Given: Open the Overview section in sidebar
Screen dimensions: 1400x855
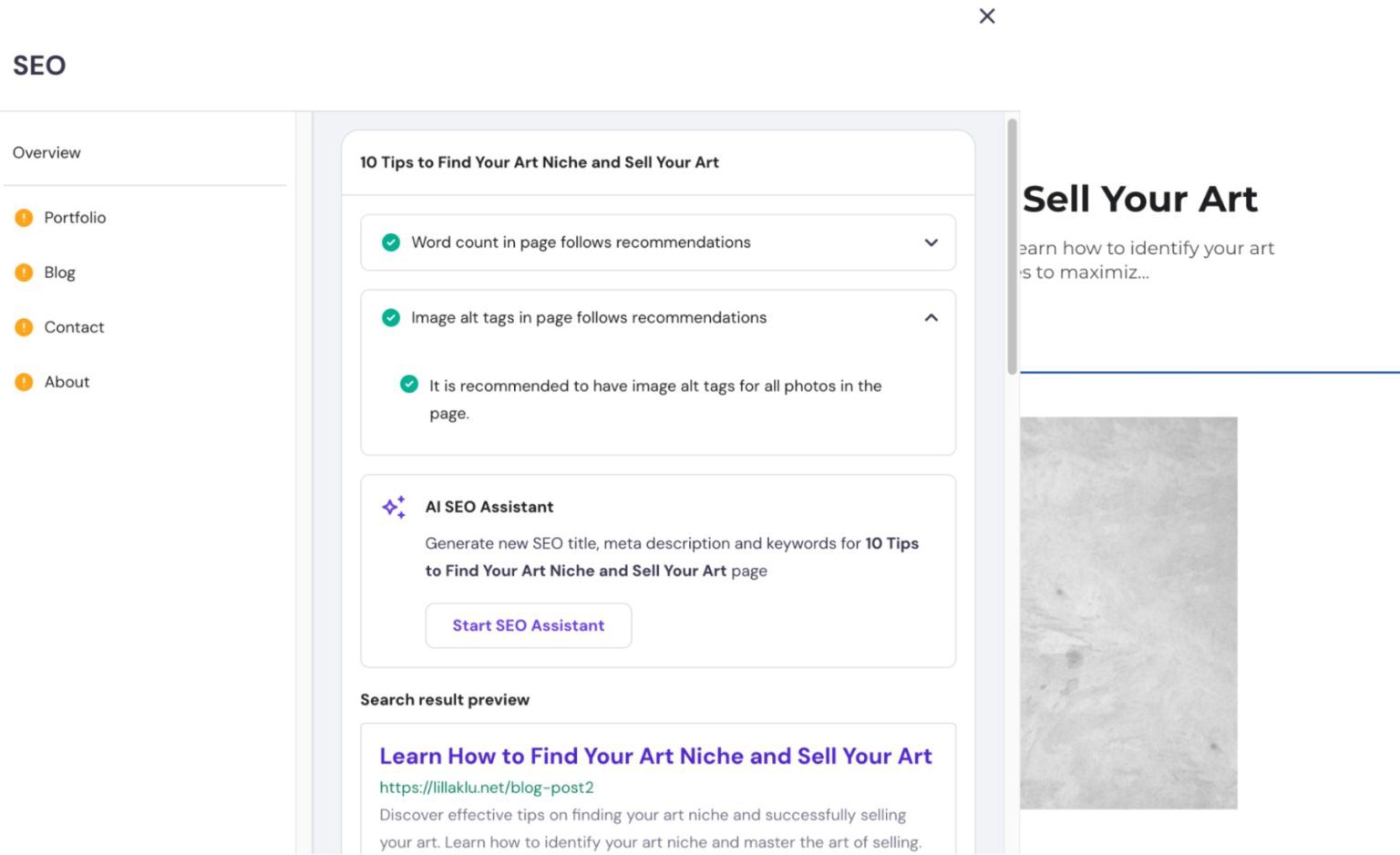Looking at the screenshot, I should point(46,152).
